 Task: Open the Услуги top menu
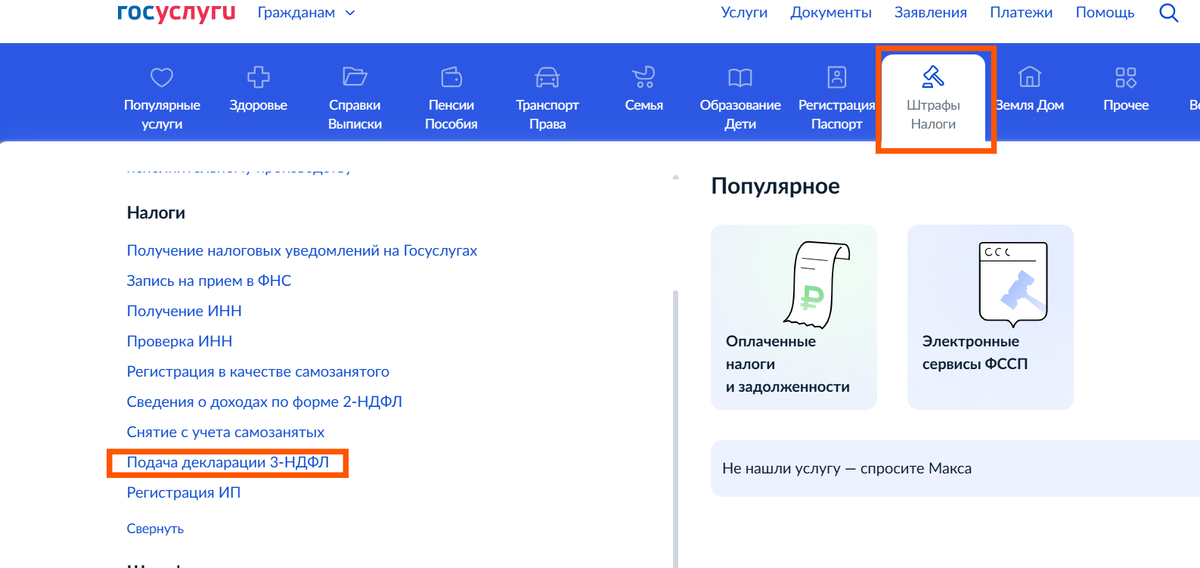(744, 13)
